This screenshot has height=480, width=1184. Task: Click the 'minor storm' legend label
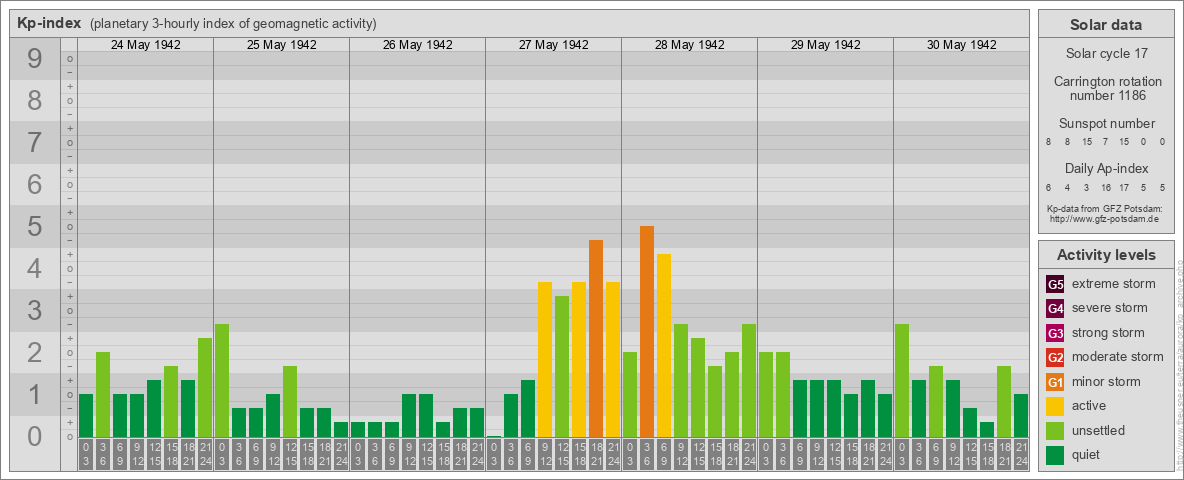click(x=1106, y=381)
